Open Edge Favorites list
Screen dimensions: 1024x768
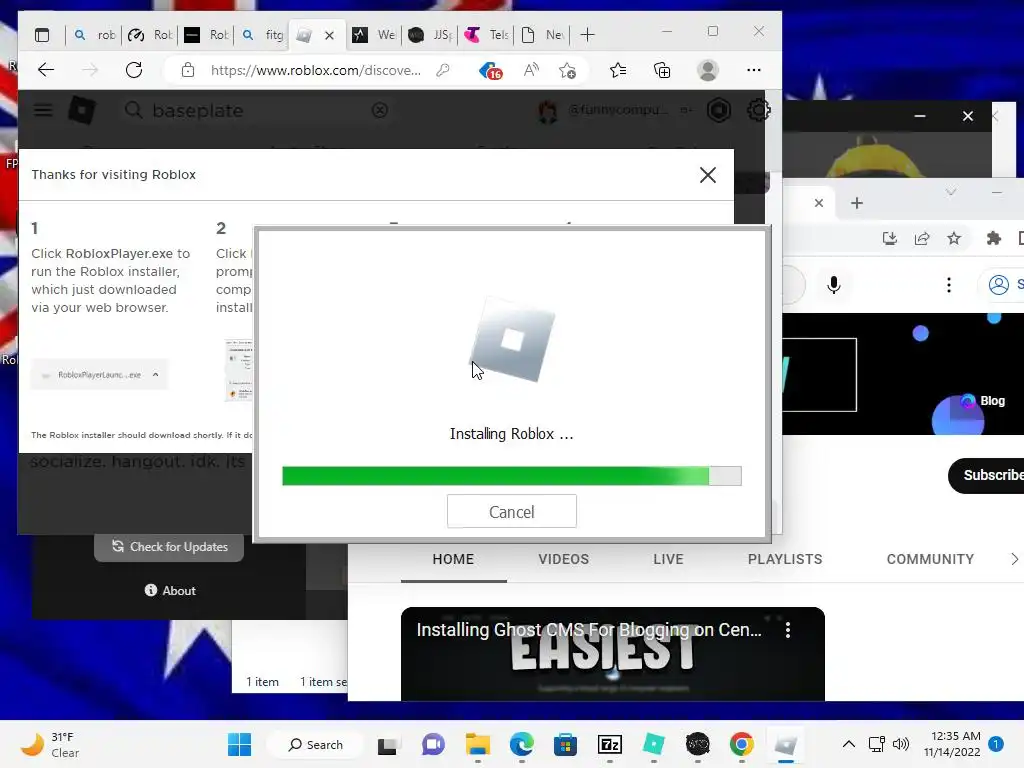point(618,70)
